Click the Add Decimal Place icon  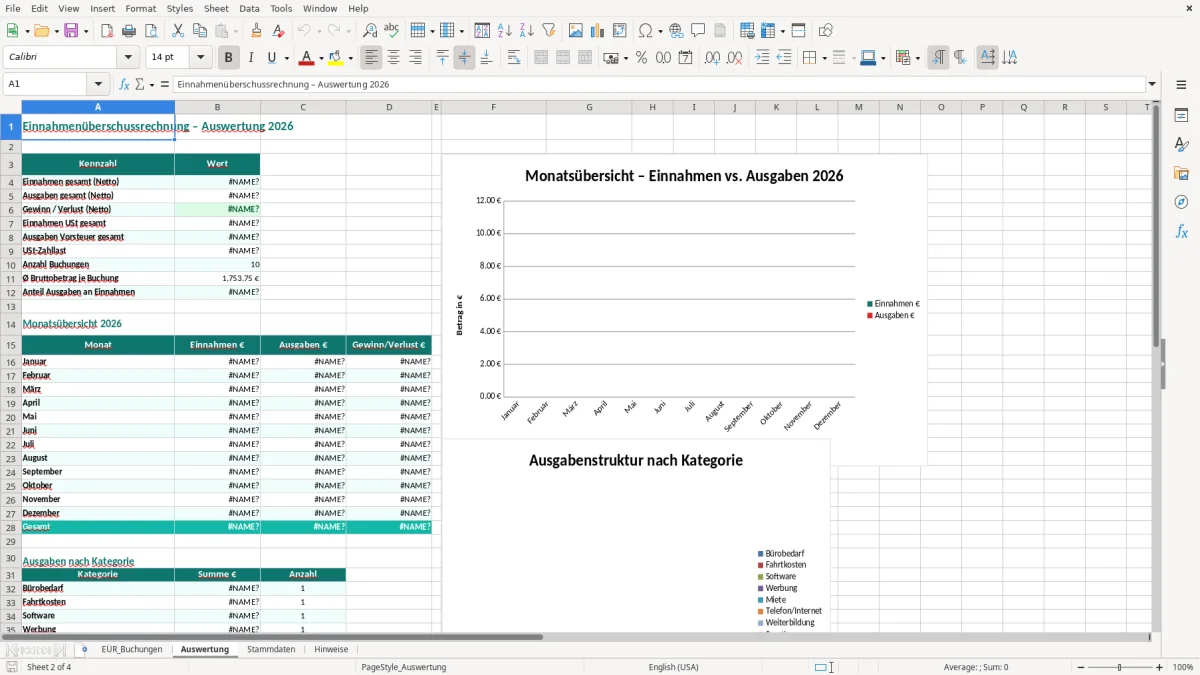tap(713, 58)
